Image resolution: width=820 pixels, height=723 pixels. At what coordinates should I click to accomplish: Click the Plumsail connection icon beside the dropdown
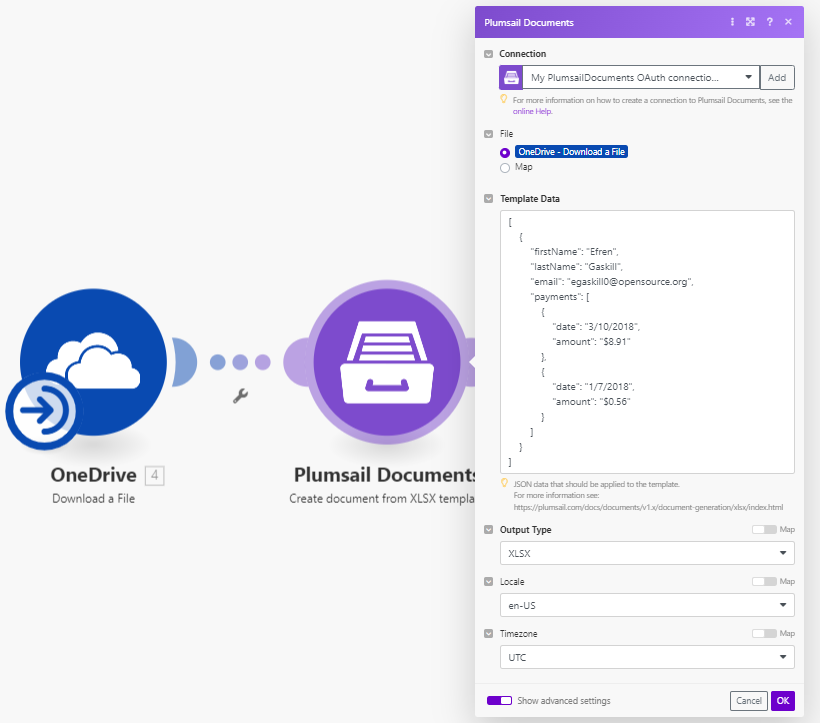[x=511, y=77]
